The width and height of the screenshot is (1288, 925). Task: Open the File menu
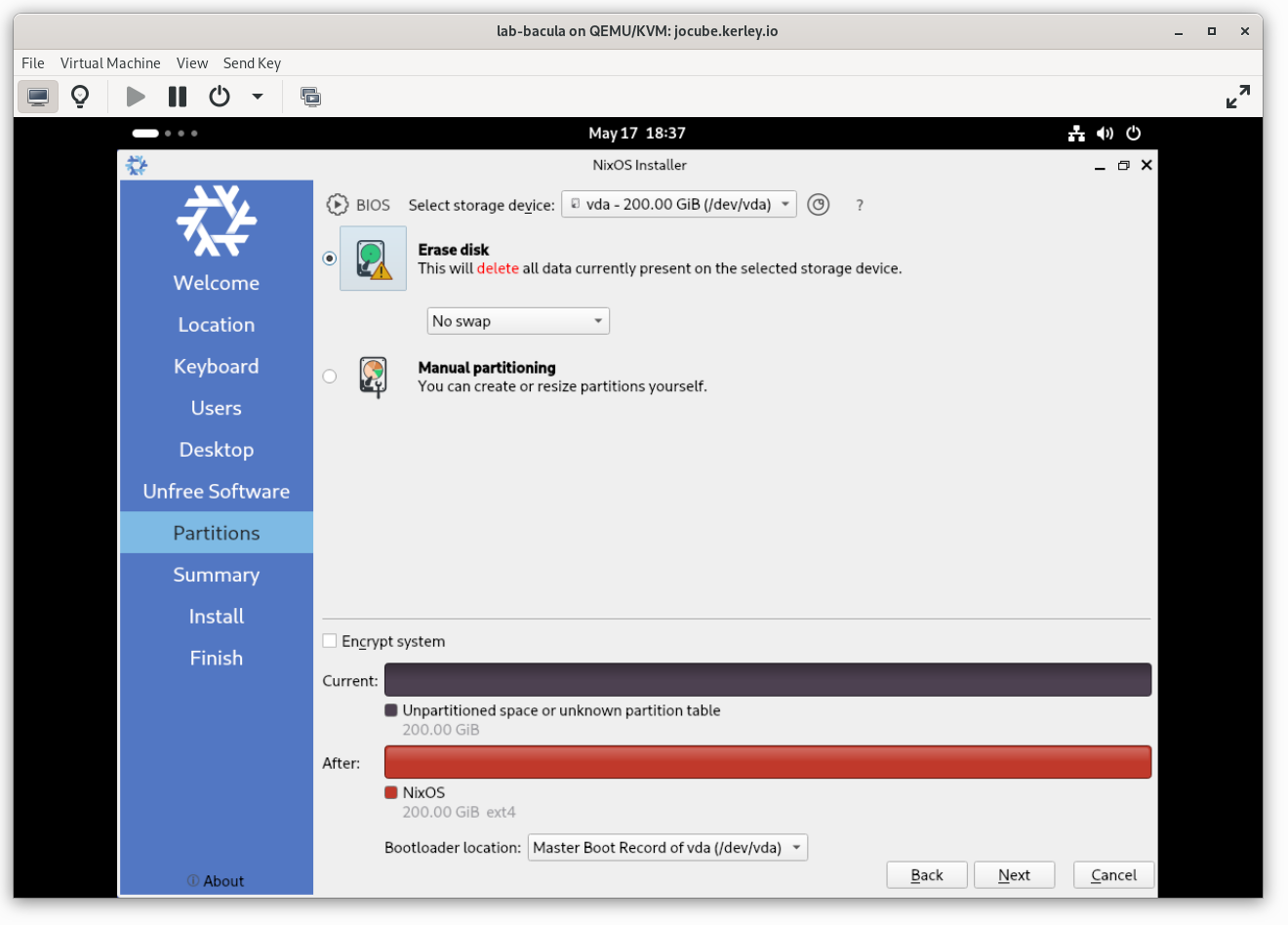[33, 62]
